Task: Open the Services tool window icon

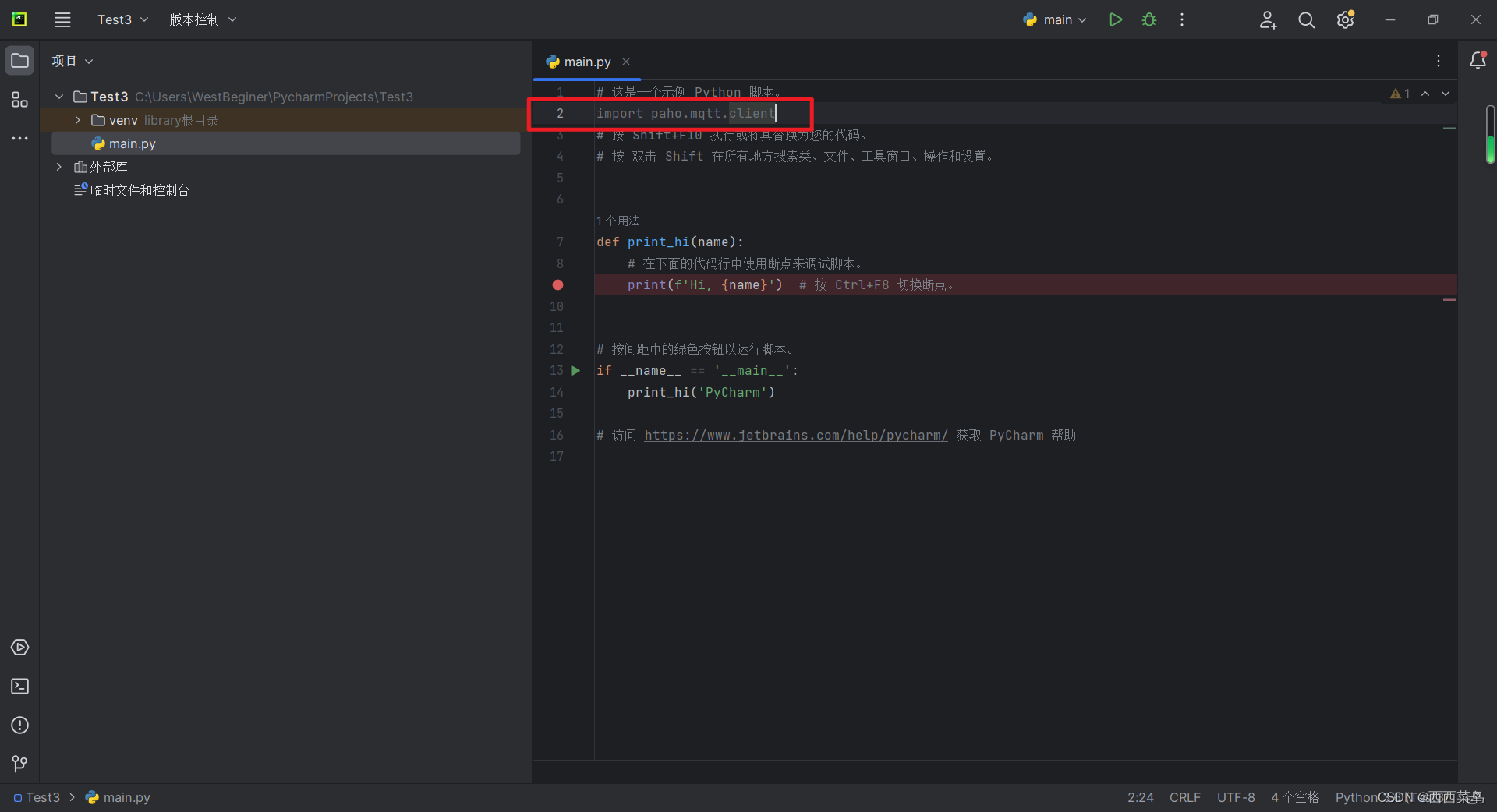Action: pyautogui.click(x=19, y=648)
